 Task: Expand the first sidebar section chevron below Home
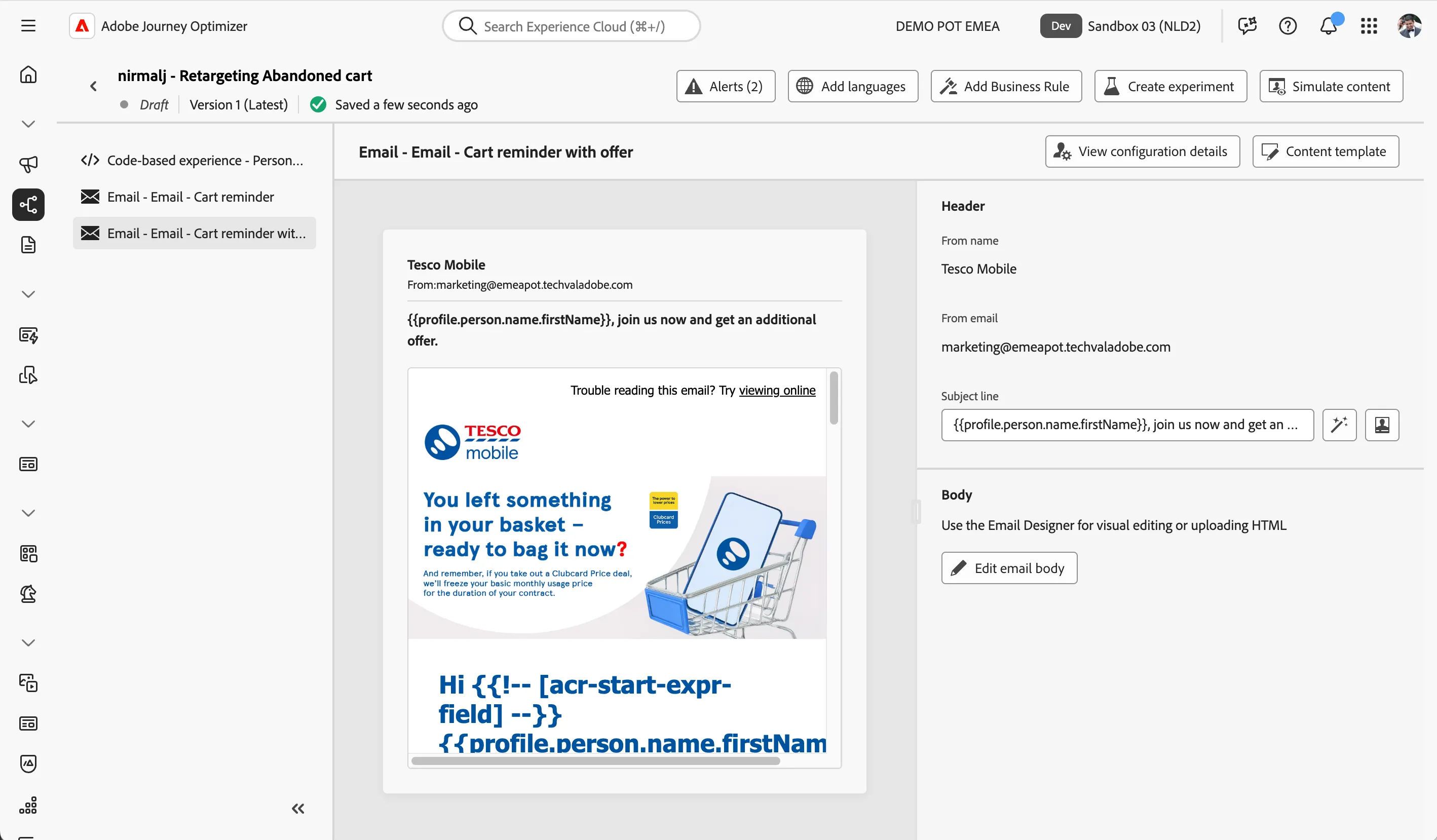(x=28, y=124)
